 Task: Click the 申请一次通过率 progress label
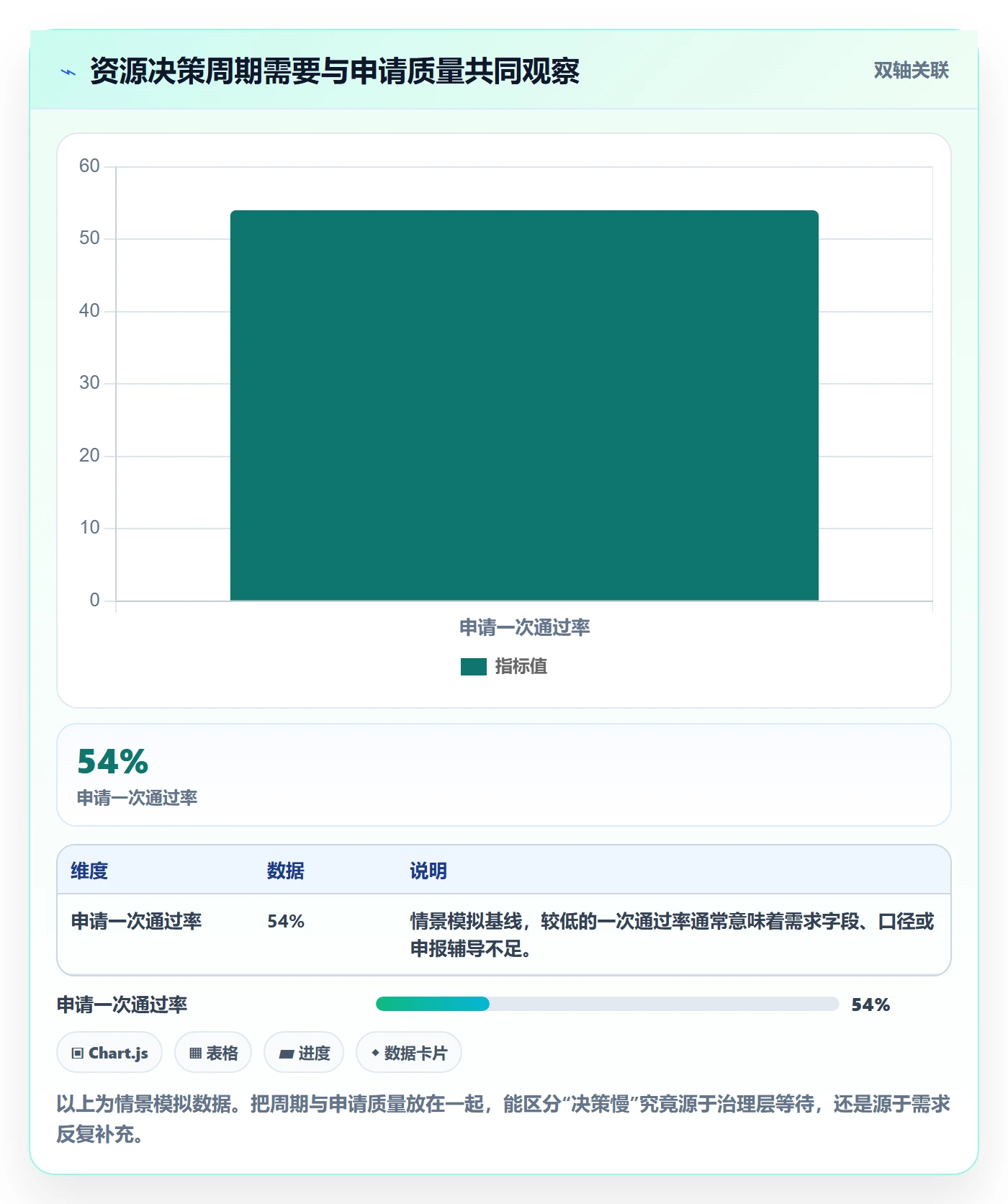click(x=122, y=1005)
